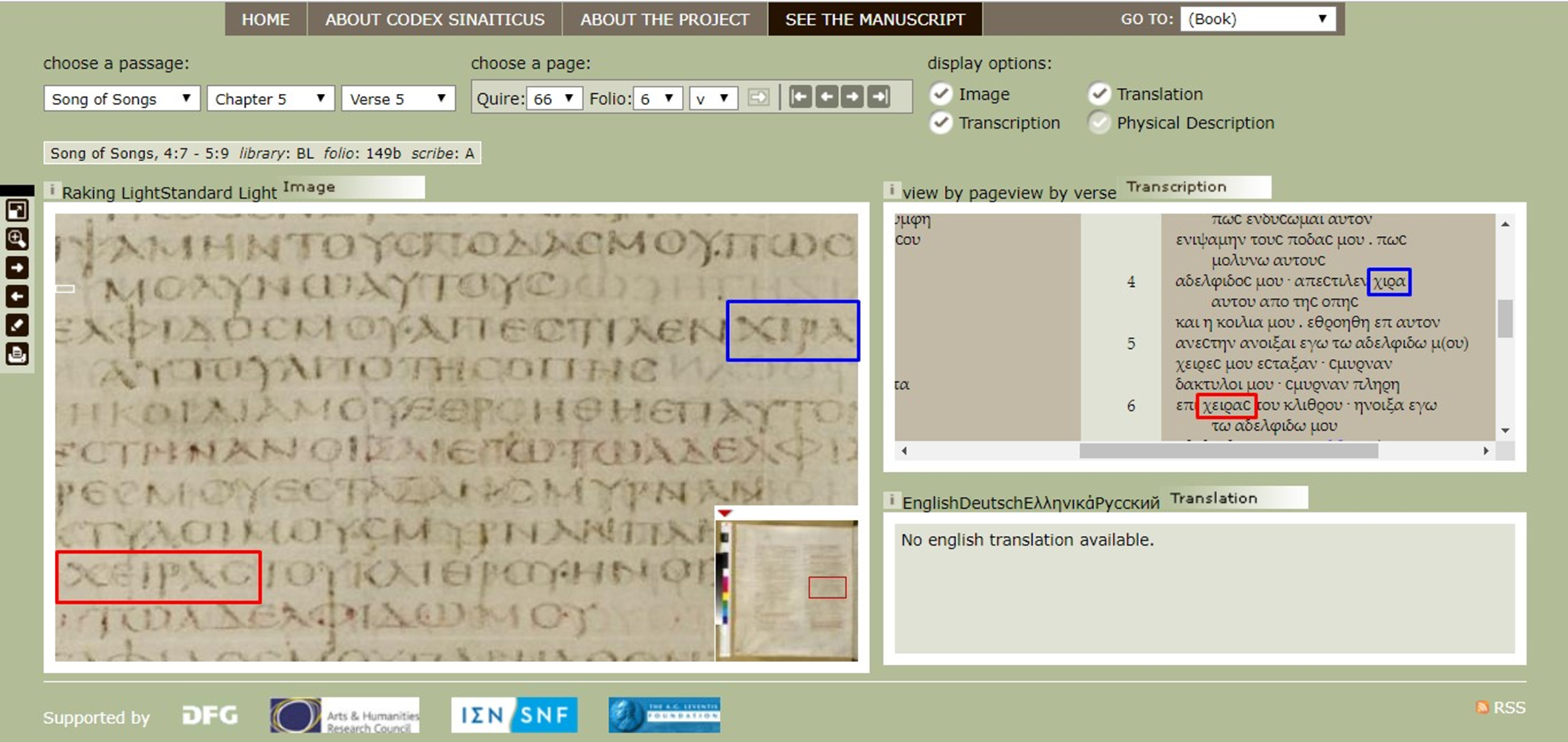Screen dimensions: 1568x742
Task: Open the Song of Songs book dropdown
Action: (x=122, y=98)
